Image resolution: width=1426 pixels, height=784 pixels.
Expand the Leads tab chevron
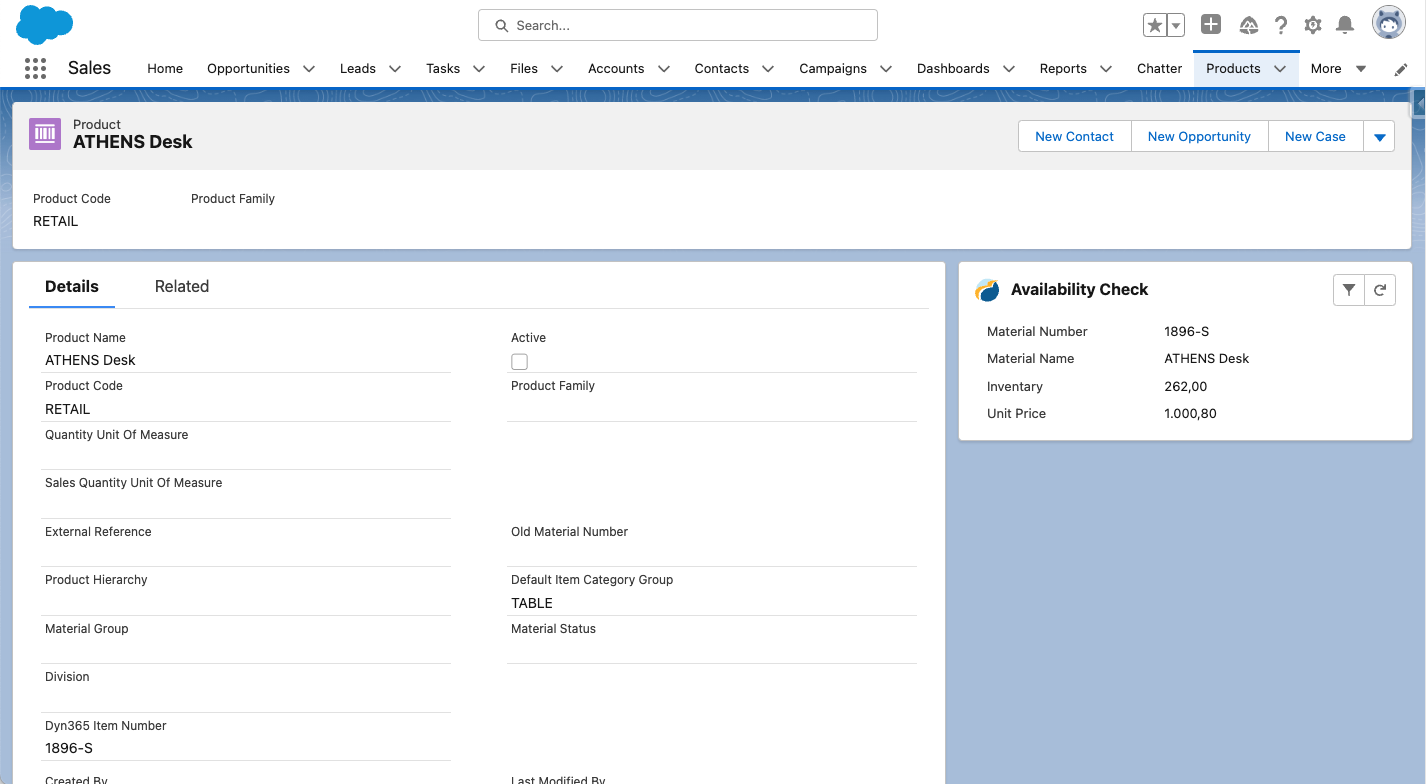[395, 69]
